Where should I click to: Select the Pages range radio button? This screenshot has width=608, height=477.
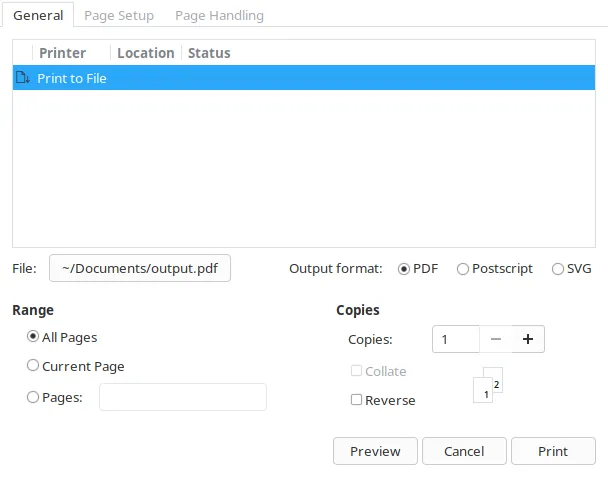click(33, 397)
